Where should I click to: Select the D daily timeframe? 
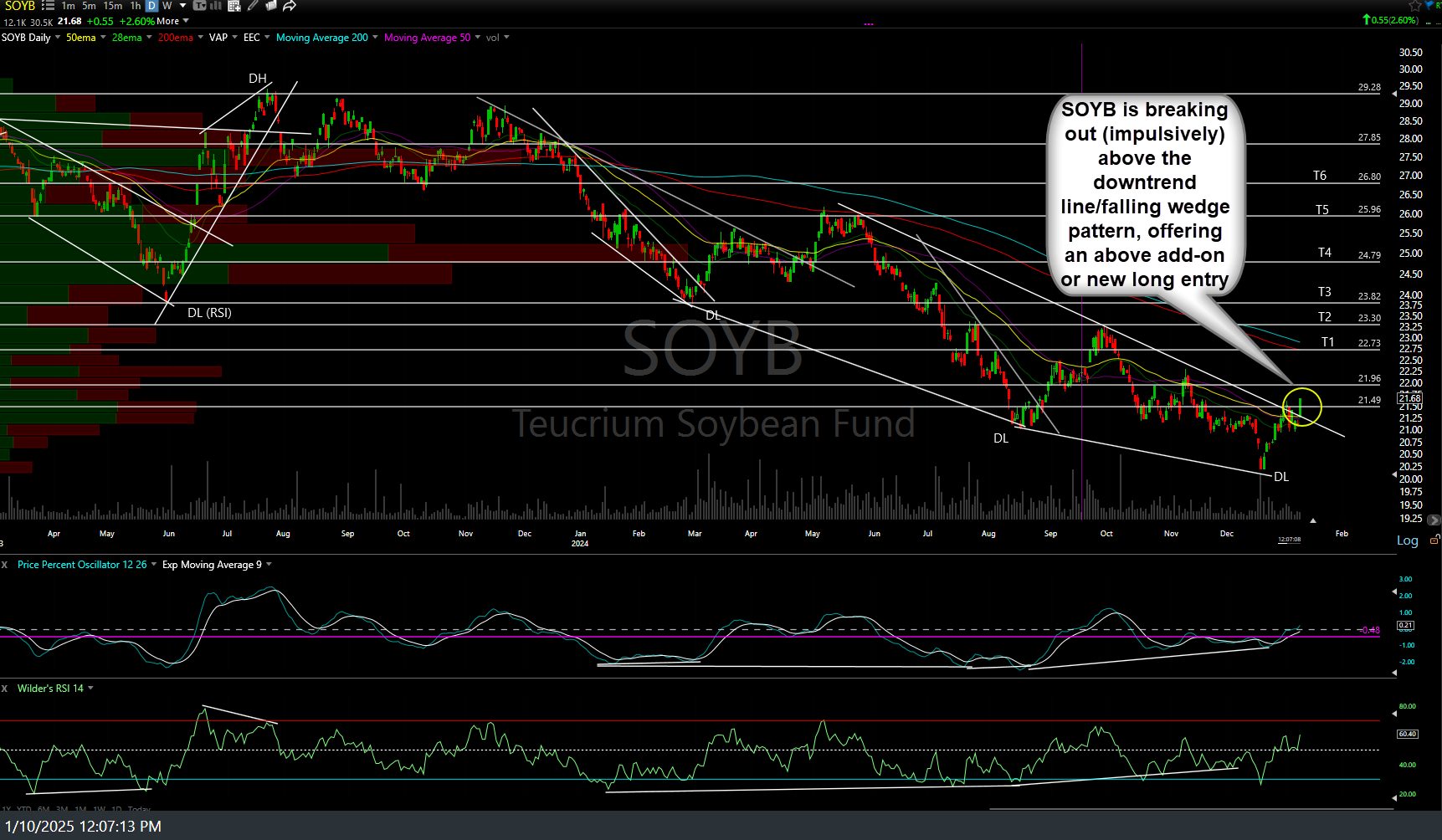(x=151, y=6)
